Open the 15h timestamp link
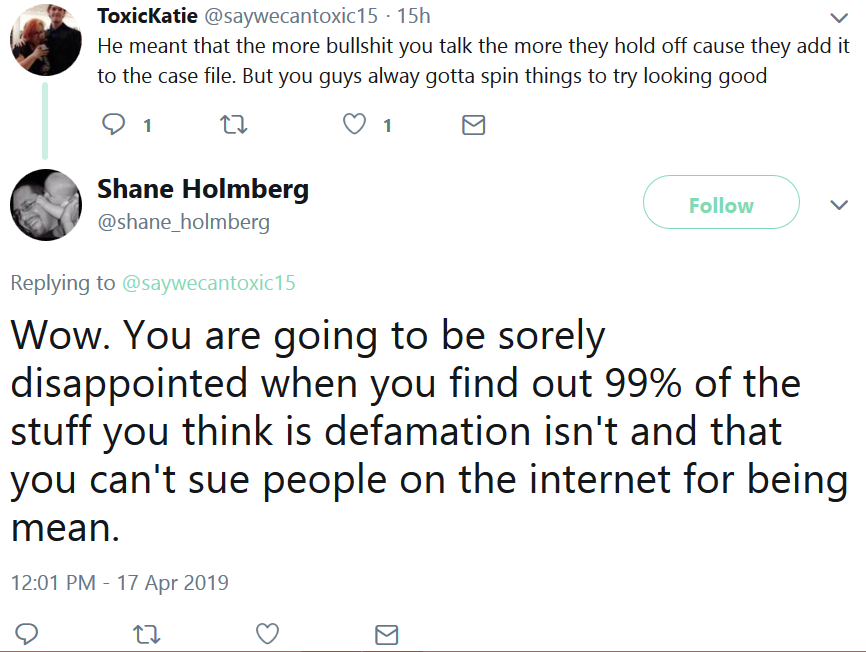The height and width of the screenshot is (652, 866). coord(413,16)
